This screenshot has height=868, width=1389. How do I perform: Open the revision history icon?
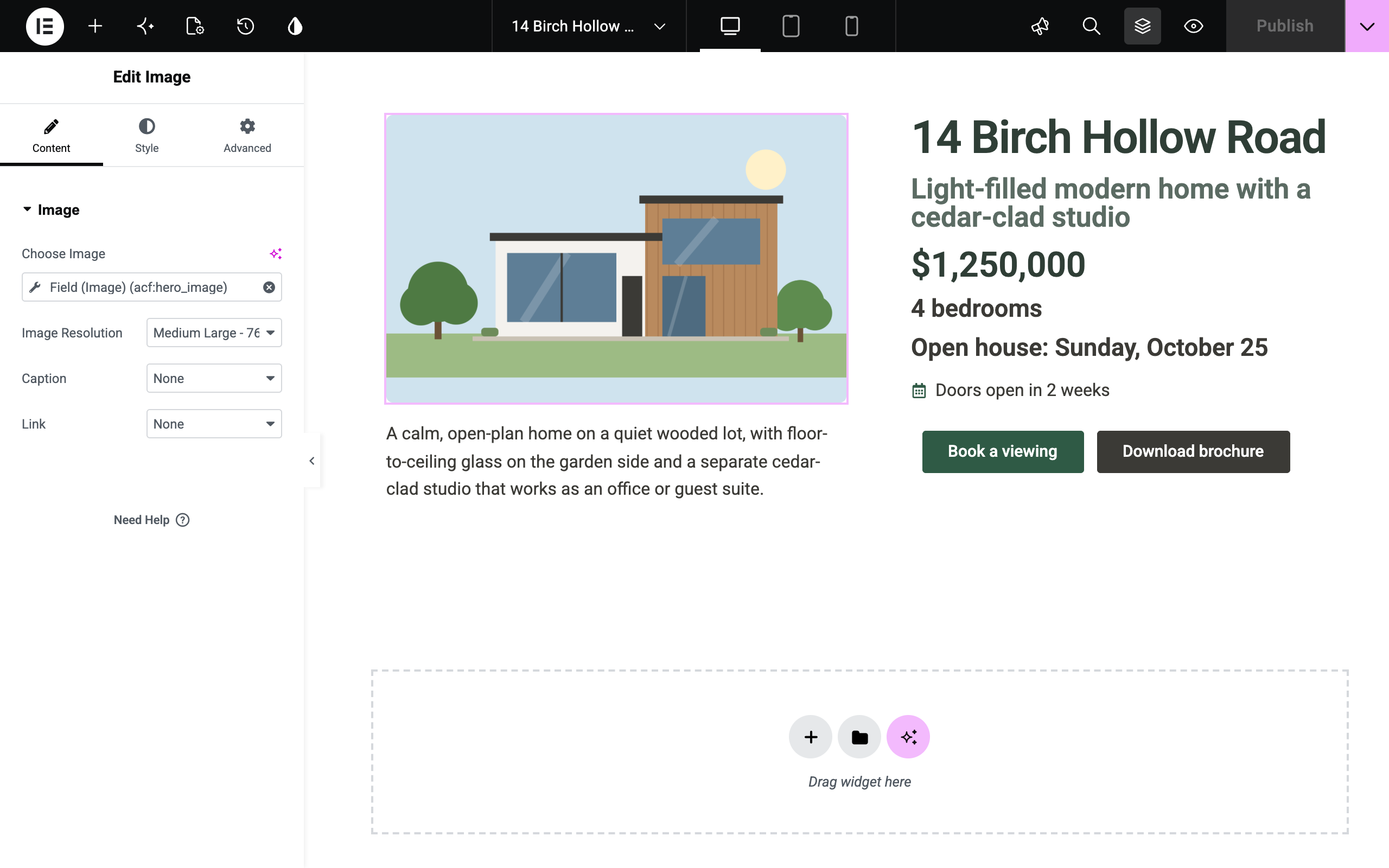pyautogui.click(x=245, y=26)
